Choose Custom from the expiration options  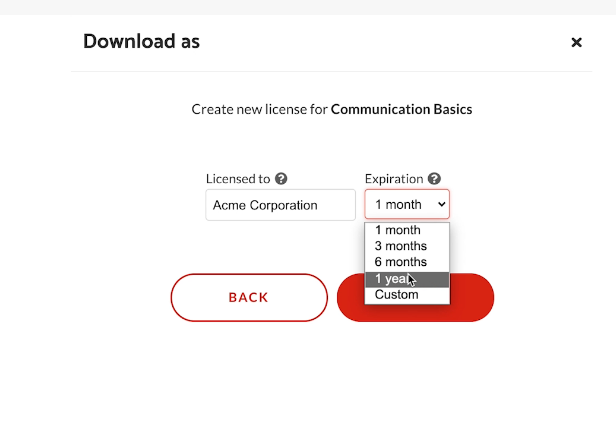pyautogui.click(x=397, y=295)
